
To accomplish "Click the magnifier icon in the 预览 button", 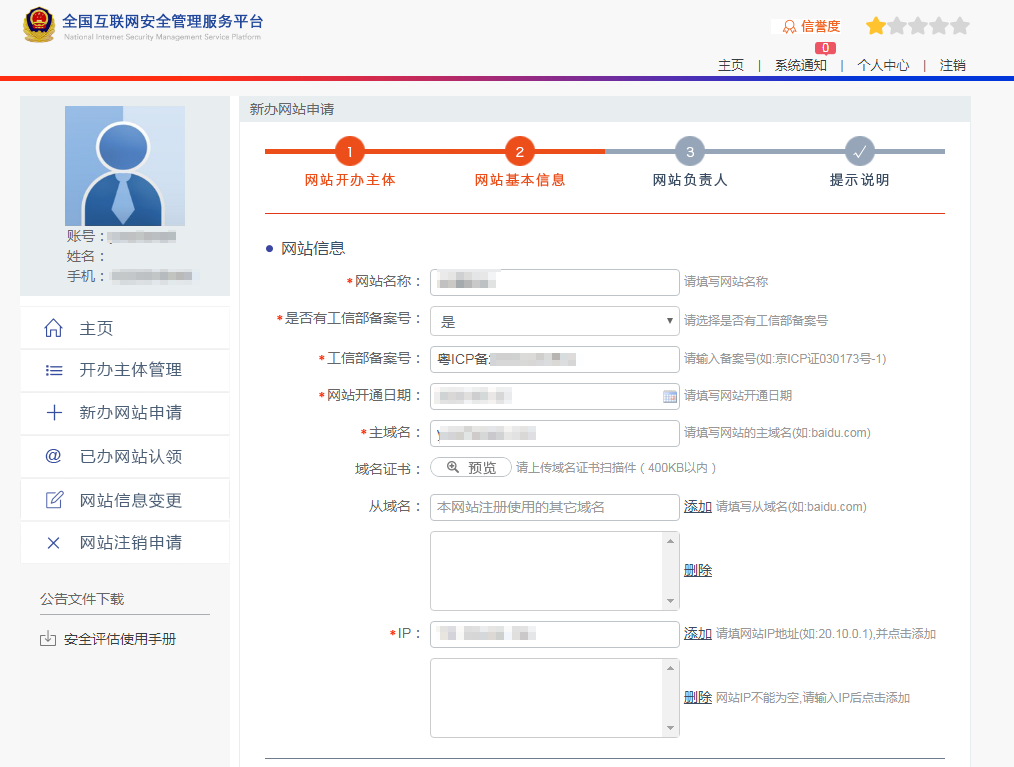I will [453, 467].
